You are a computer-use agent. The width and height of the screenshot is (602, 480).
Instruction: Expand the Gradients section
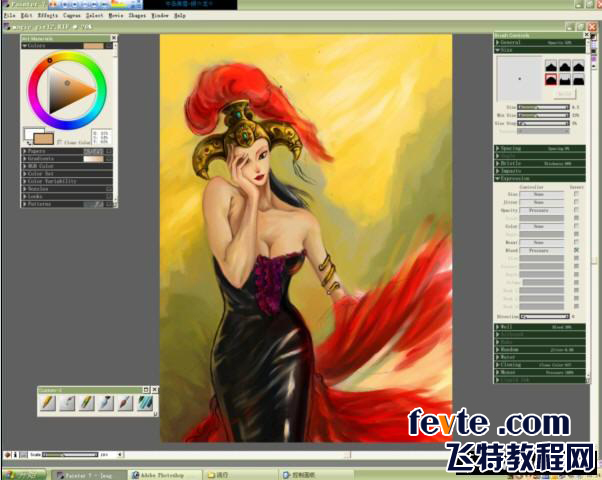(x=67, y=159)
